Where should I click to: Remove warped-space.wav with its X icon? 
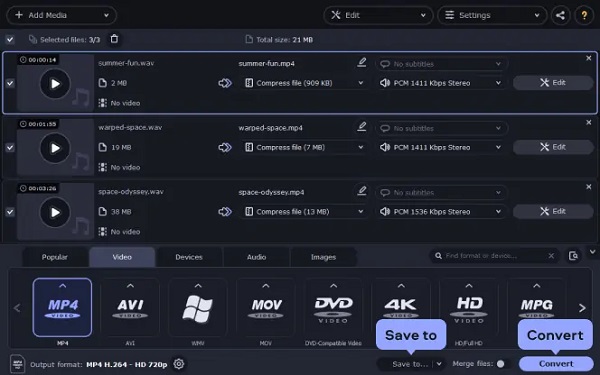(x=589, y=122)
